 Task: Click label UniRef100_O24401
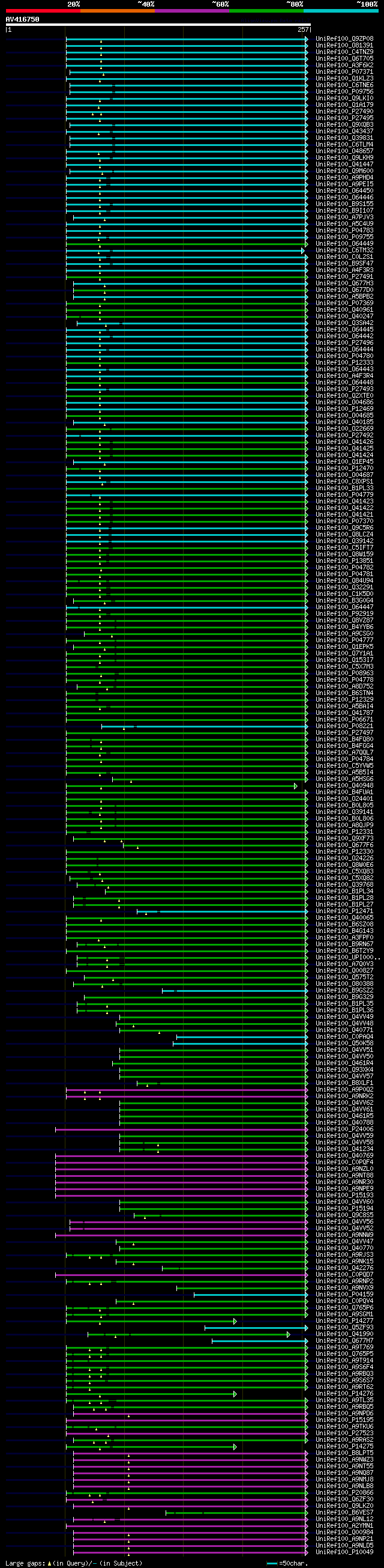[x=344, y=799]
